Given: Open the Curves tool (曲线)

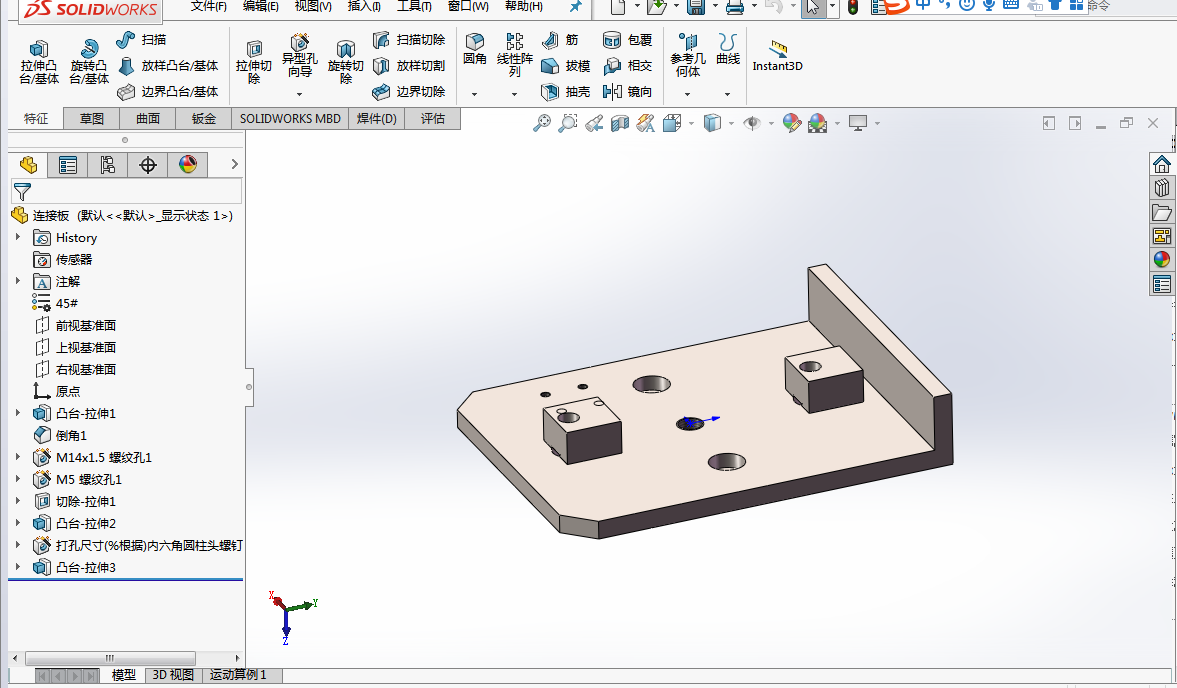Looking at the screenshot, I should (727, 50).
